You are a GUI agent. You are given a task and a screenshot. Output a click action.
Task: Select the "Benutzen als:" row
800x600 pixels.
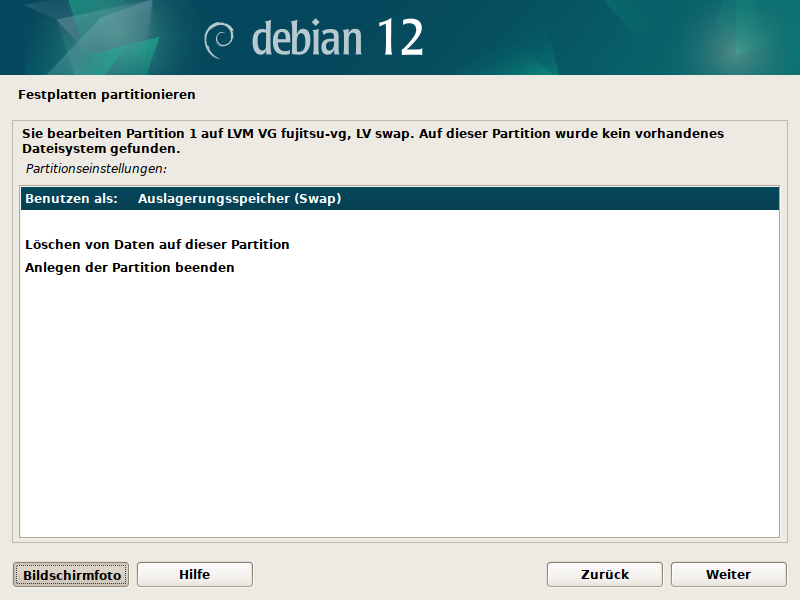pos(72,199)
